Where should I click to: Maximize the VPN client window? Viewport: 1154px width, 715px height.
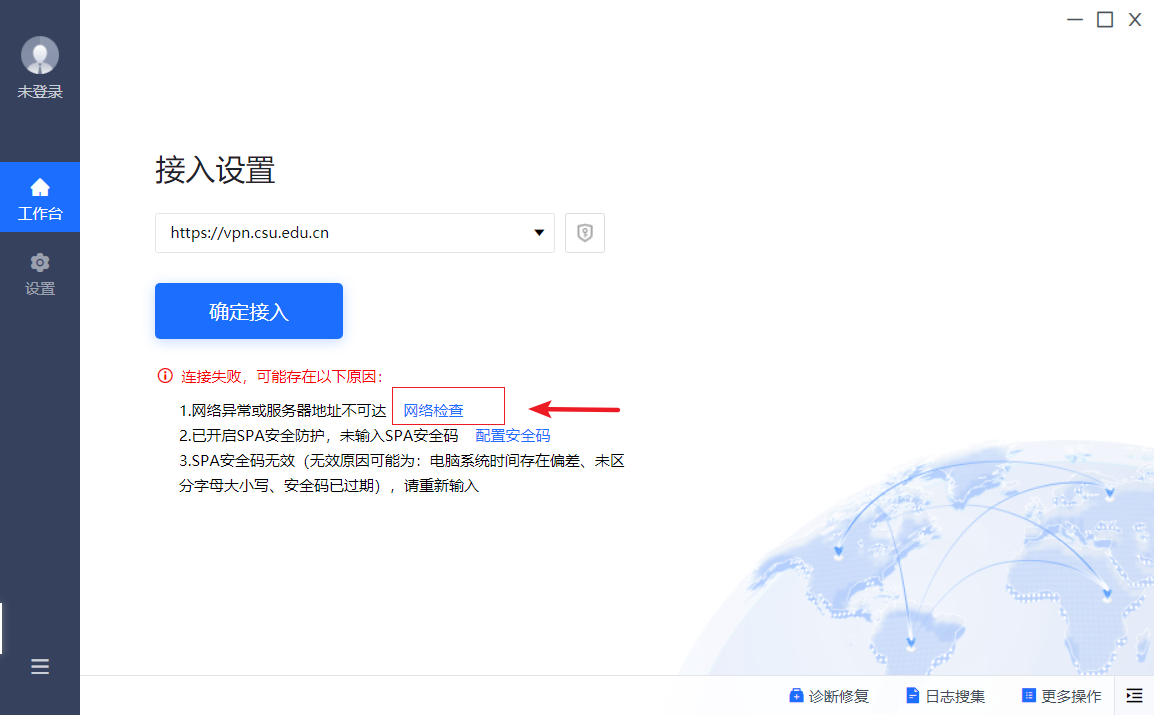click(1105, 19)
